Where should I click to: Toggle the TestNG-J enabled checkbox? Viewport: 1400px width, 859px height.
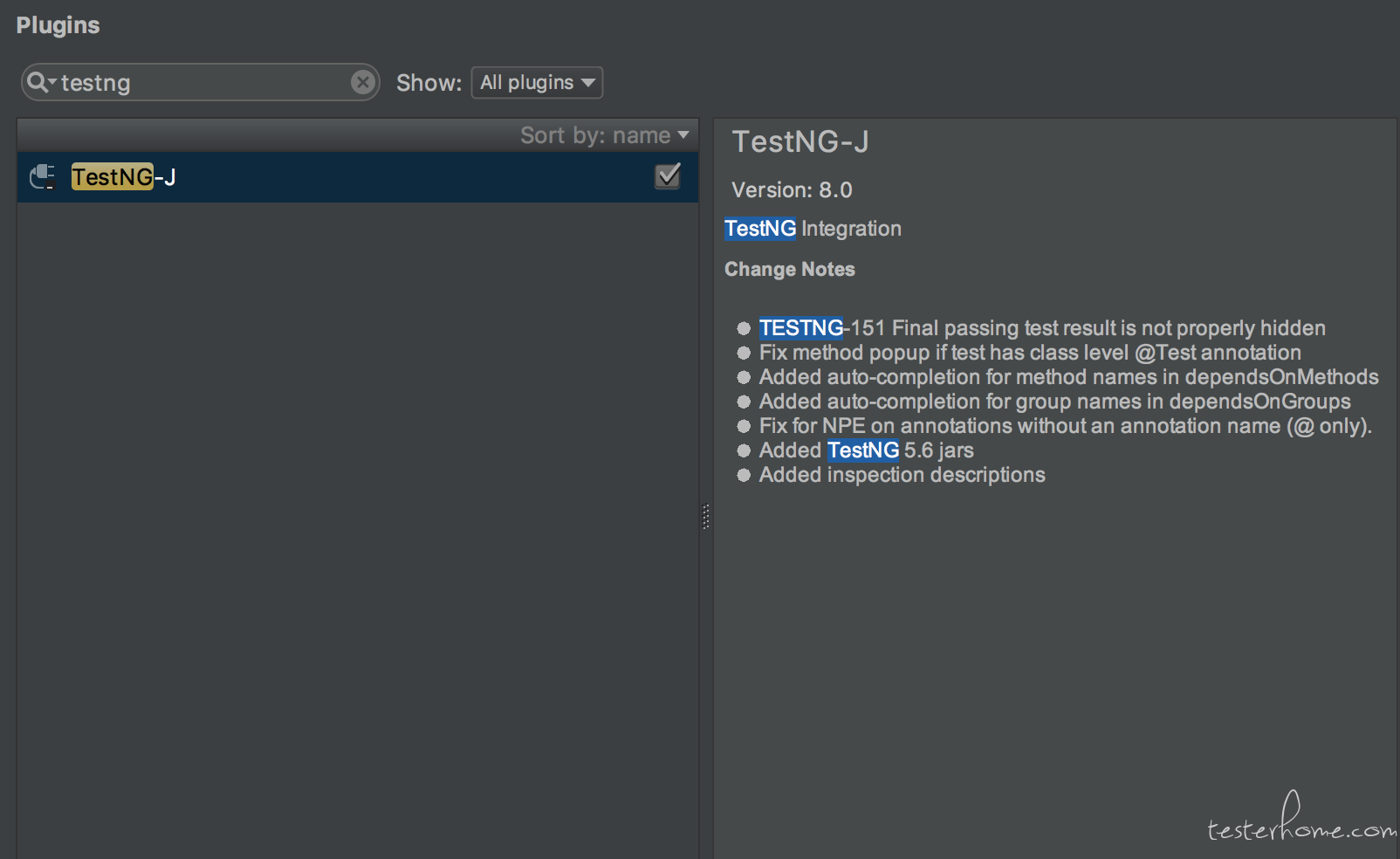[668, 176]
